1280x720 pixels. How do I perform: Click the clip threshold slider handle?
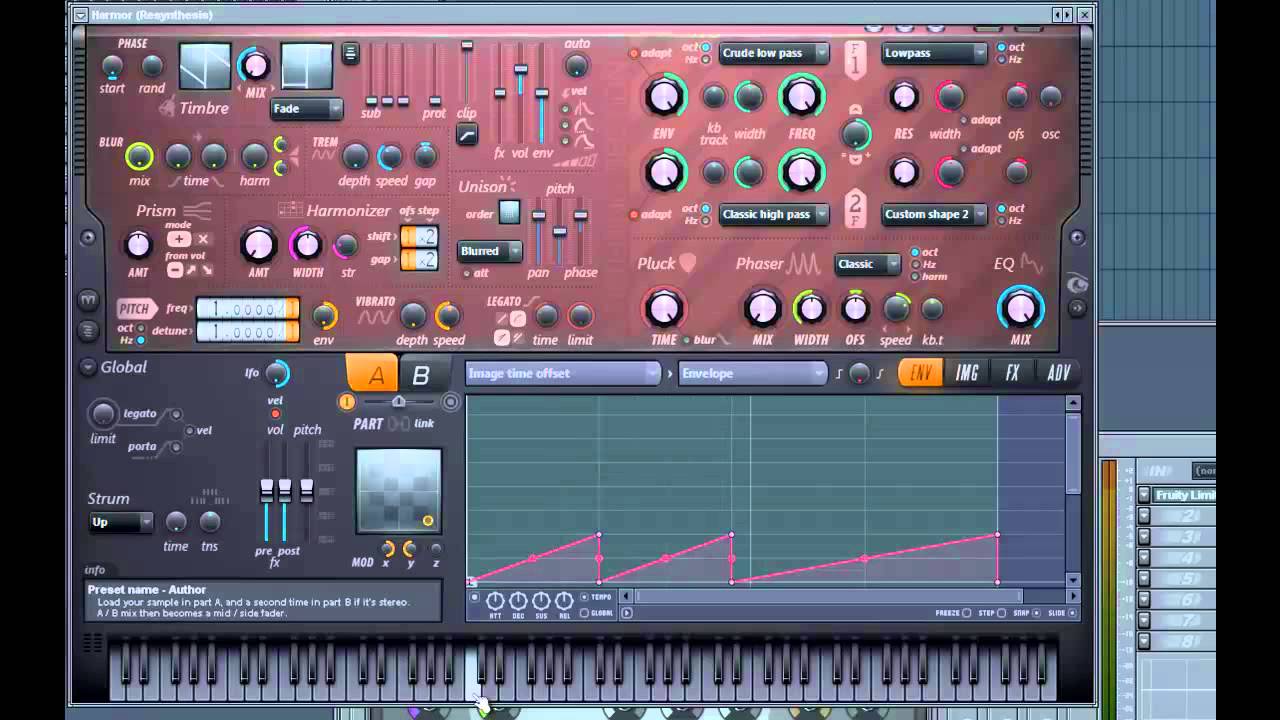[467, 46]
